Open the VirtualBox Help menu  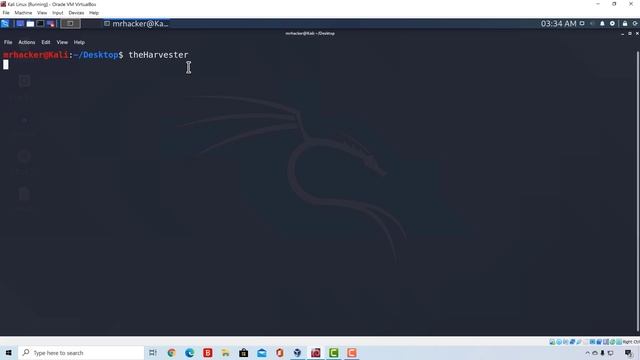point(94,13)
